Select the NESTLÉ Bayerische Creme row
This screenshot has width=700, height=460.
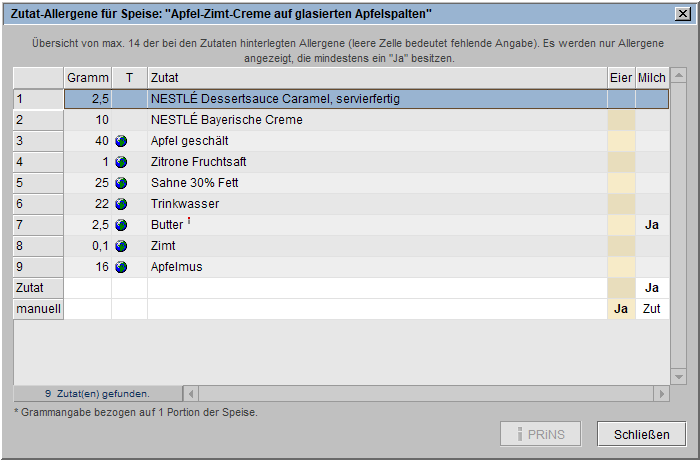pyautogui.click(x=376, y=120)
